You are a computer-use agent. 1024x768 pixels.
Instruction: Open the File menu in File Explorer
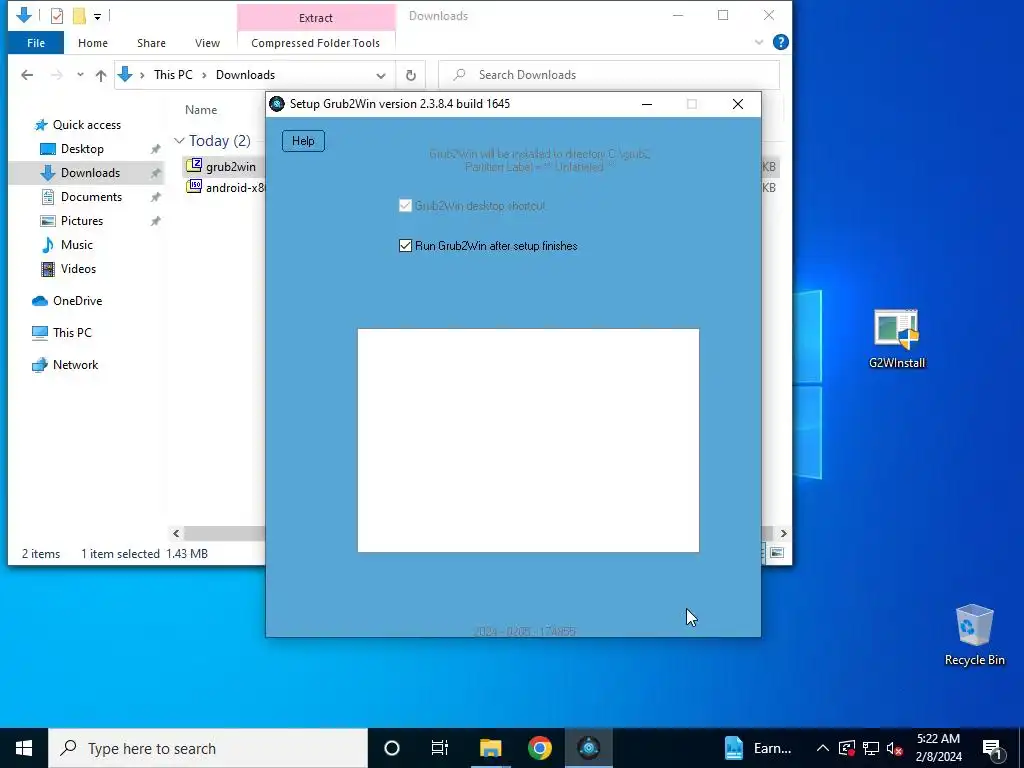point(36,43)
